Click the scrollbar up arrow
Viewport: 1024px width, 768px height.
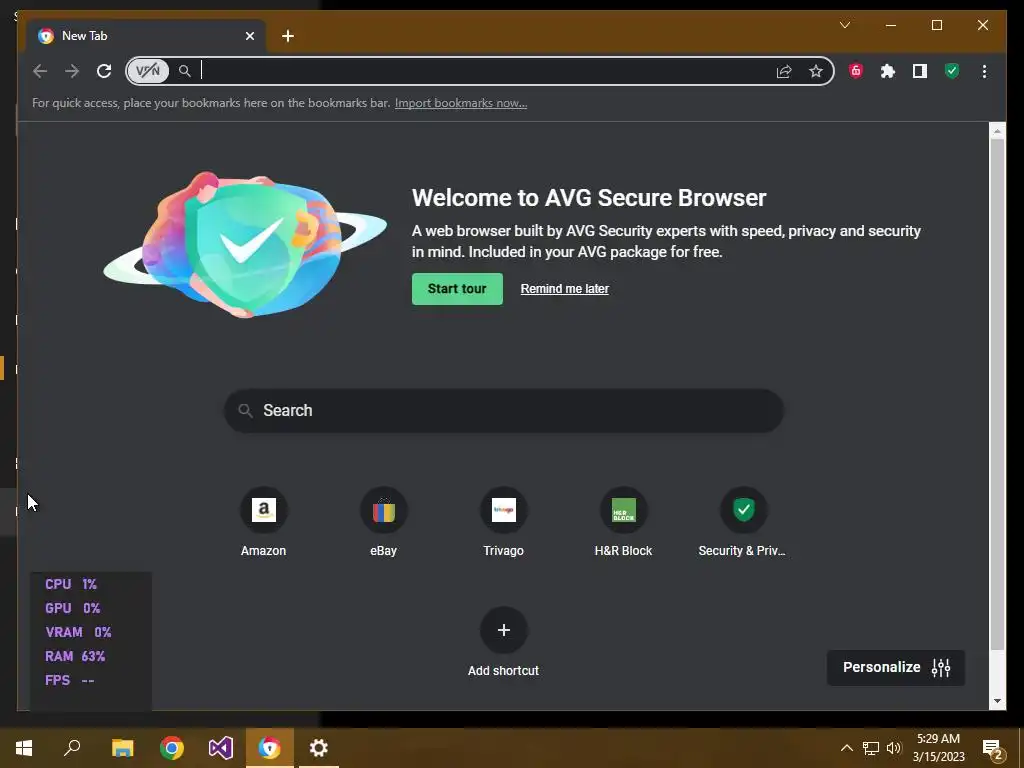(x=997, y=131)
